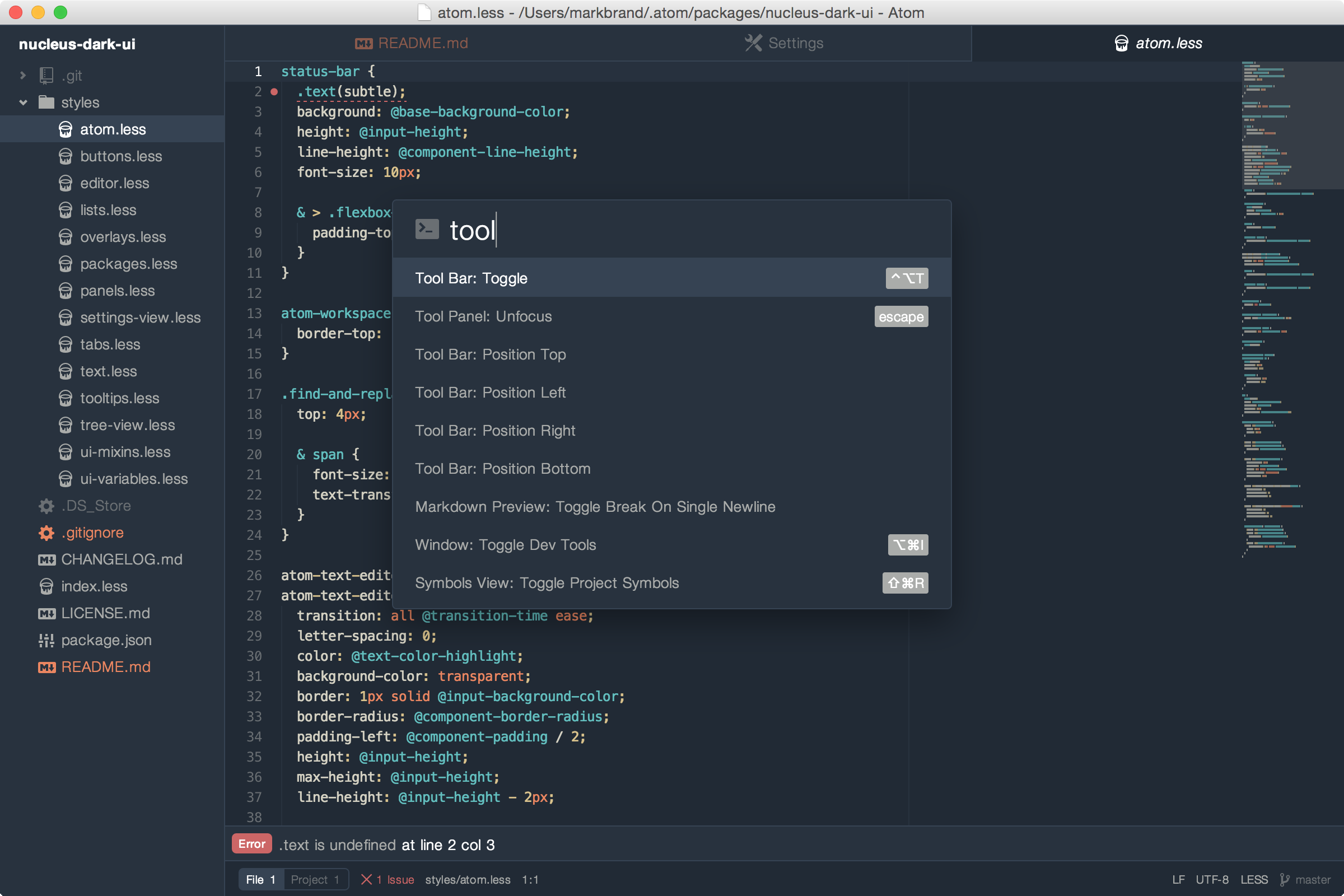Open ui-mixins.less in the tree view
The image size is (1344, 896).
click(125, 452)
